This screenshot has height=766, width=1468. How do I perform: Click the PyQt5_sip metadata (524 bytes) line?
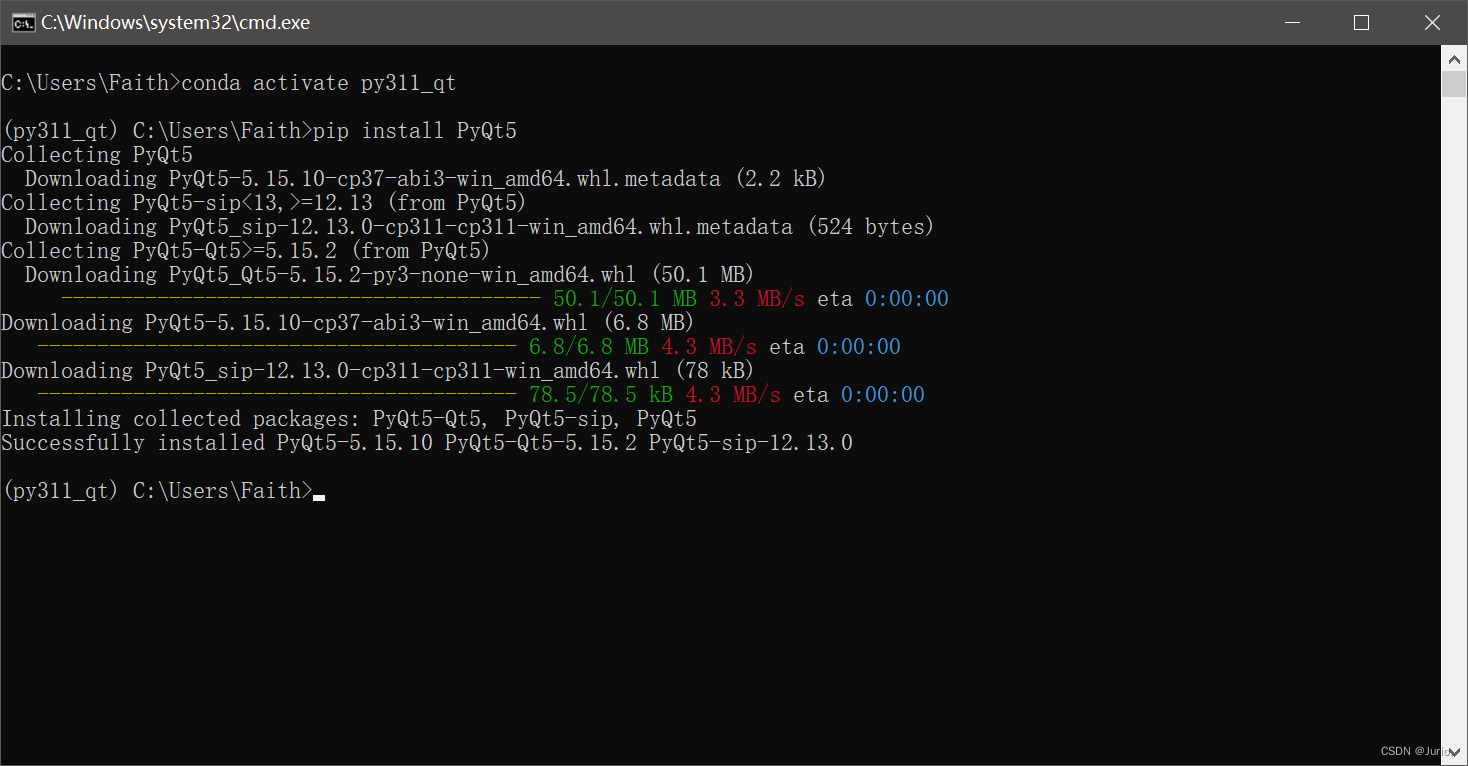pos(480,227)
